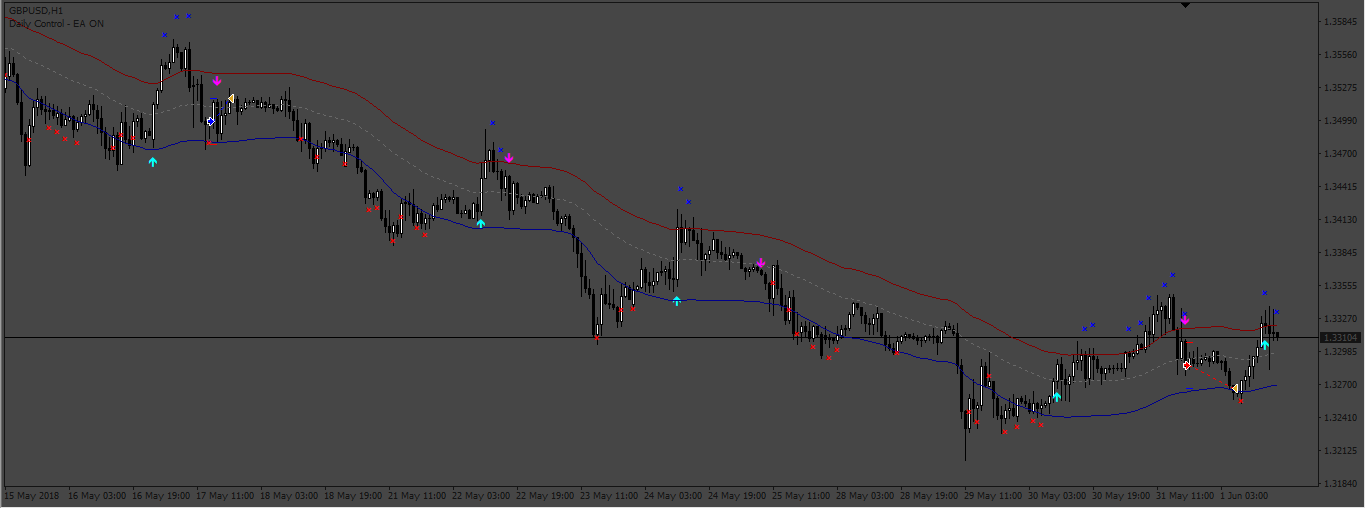1366x508 pixels.
Task: Click price level 1.34700 on the axis
Action: (1339, 153)
